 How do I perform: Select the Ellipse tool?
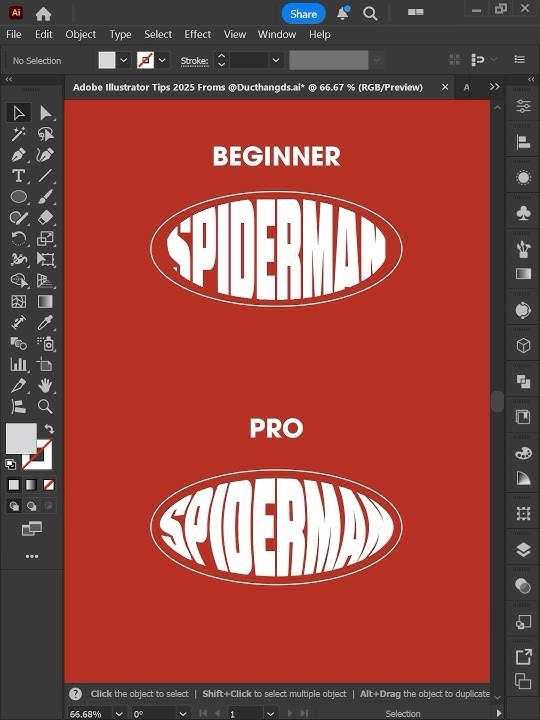point(18,197)
